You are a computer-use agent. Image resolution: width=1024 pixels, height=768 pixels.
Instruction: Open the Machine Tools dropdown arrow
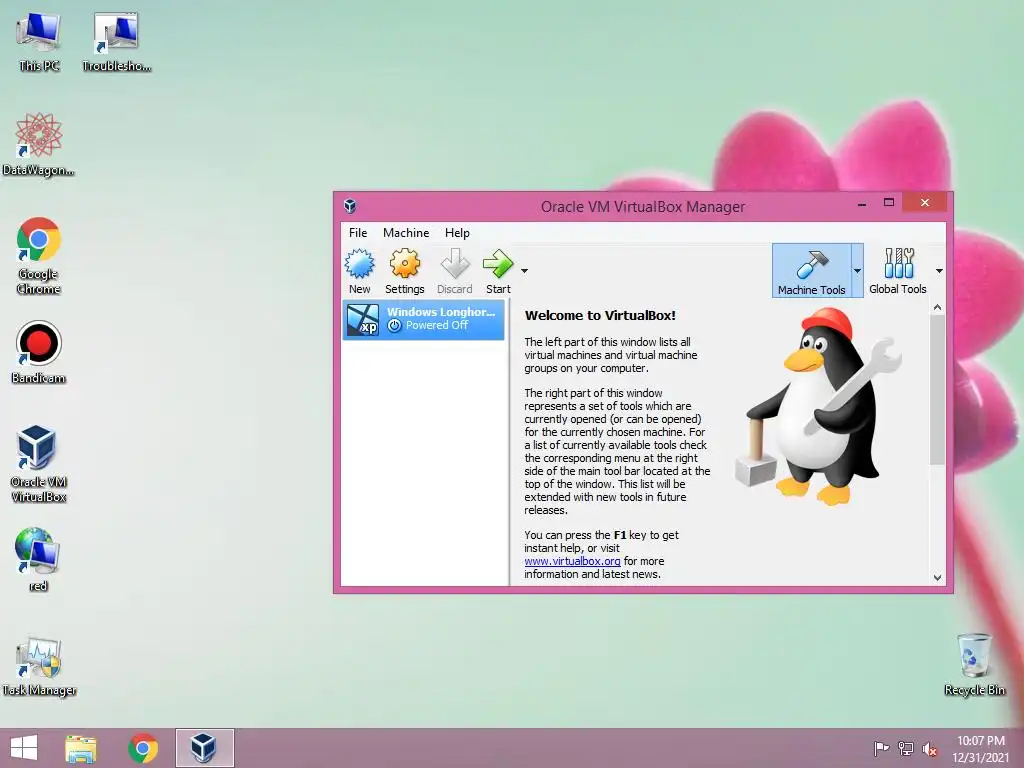click(857, 271)
